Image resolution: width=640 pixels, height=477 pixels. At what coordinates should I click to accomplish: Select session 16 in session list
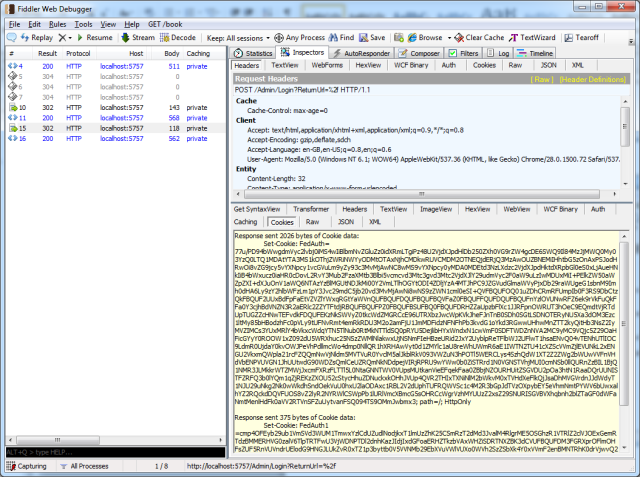(x=115, y=139)
